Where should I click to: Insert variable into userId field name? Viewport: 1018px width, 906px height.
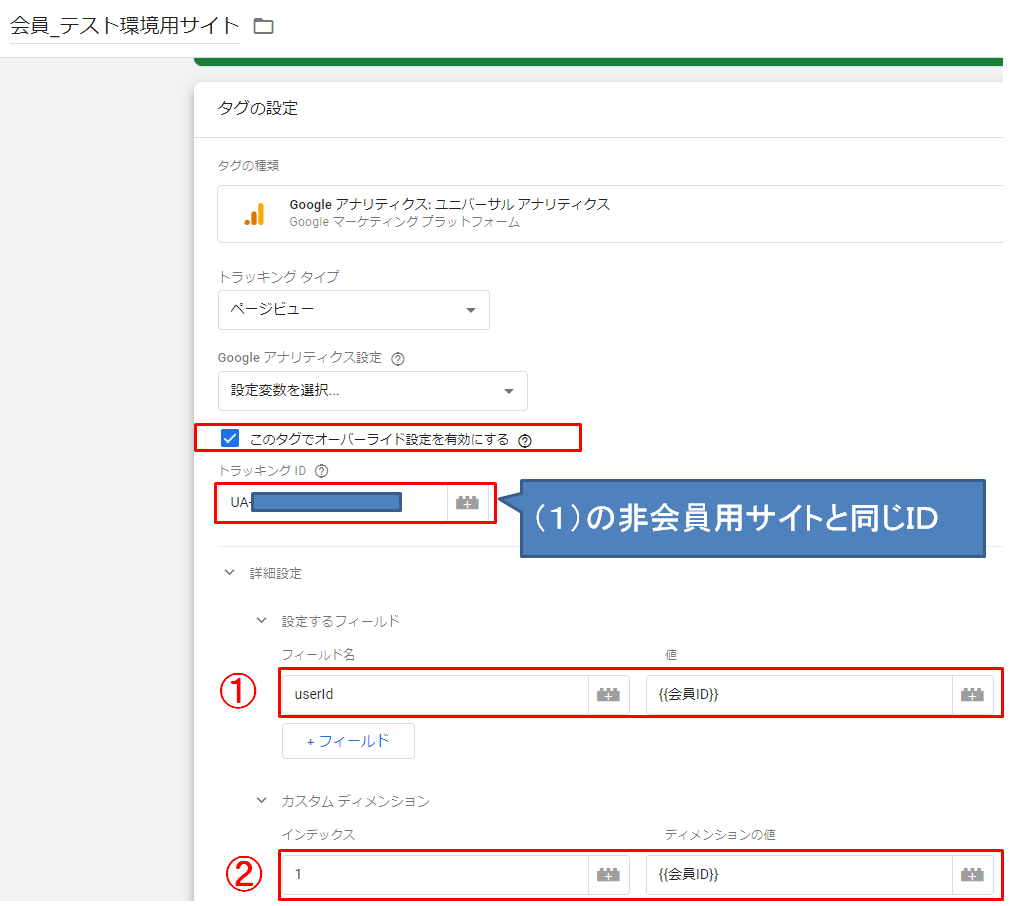click(608, 694)
